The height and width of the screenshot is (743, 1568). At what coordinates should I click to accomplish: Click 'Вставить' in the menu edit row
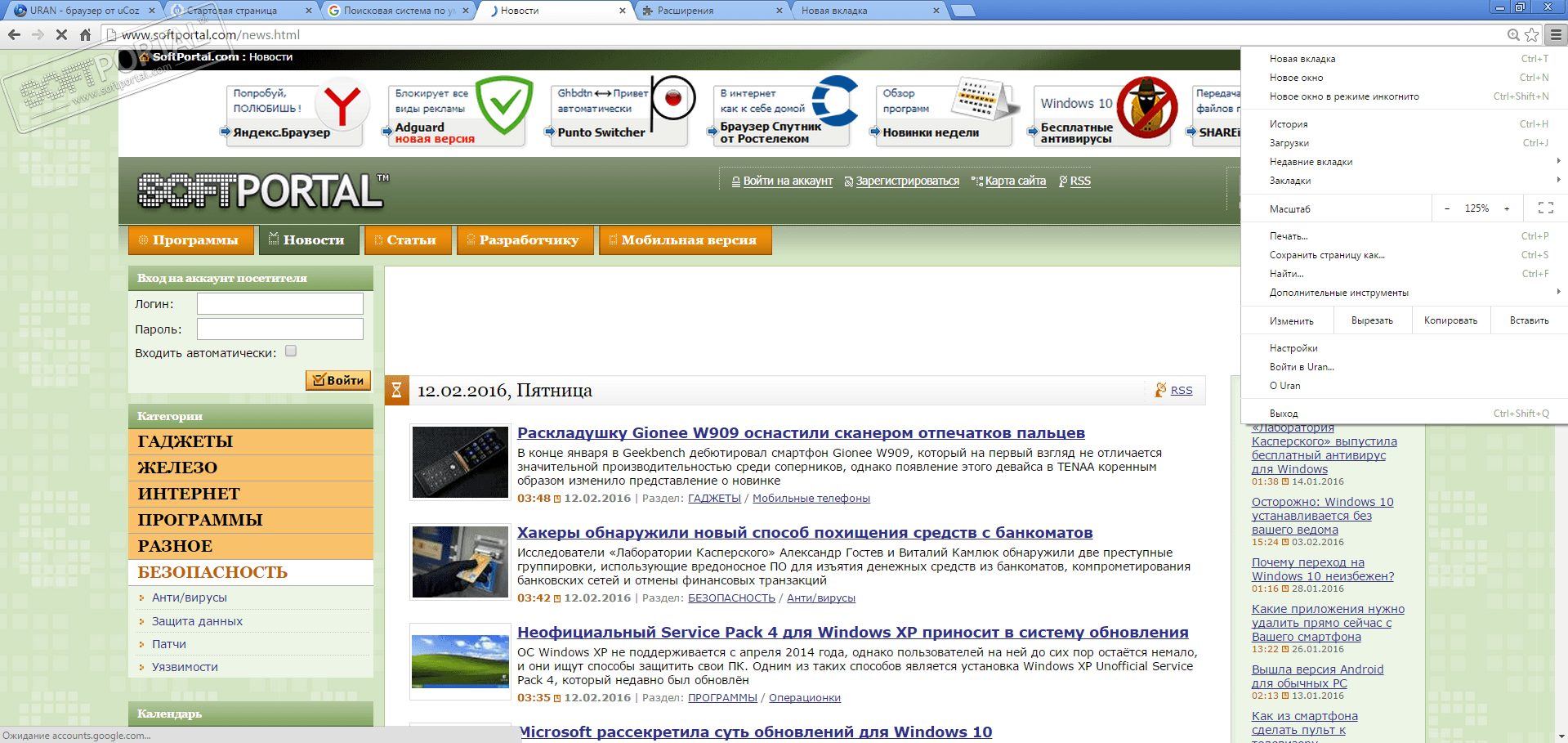(x=1529, y=320)
